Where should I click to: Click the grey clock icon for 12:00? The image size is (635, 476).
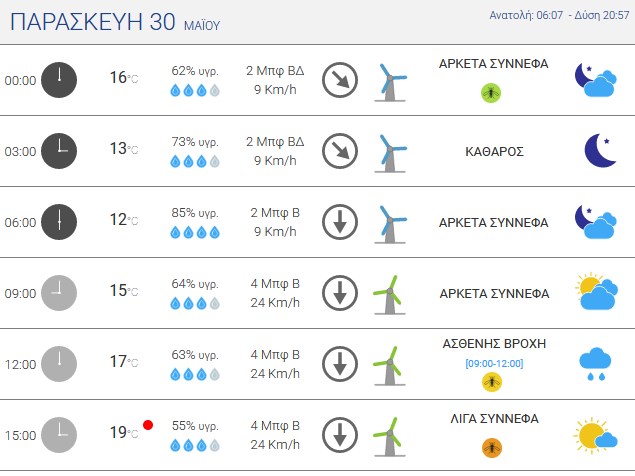click(59, 364)
